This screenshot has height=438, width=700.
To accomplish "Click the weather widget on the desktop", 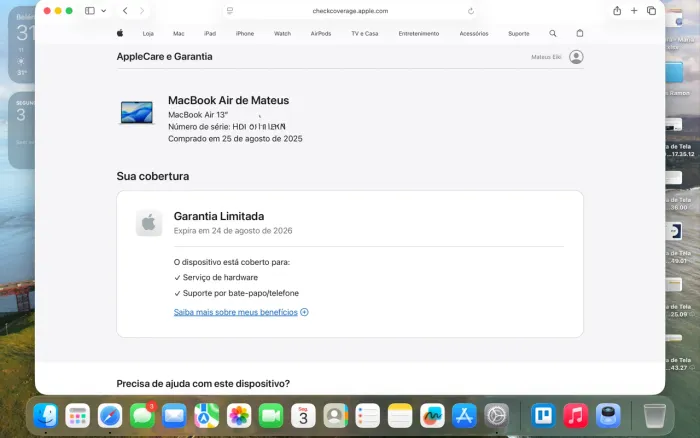I will click(22, 45).
